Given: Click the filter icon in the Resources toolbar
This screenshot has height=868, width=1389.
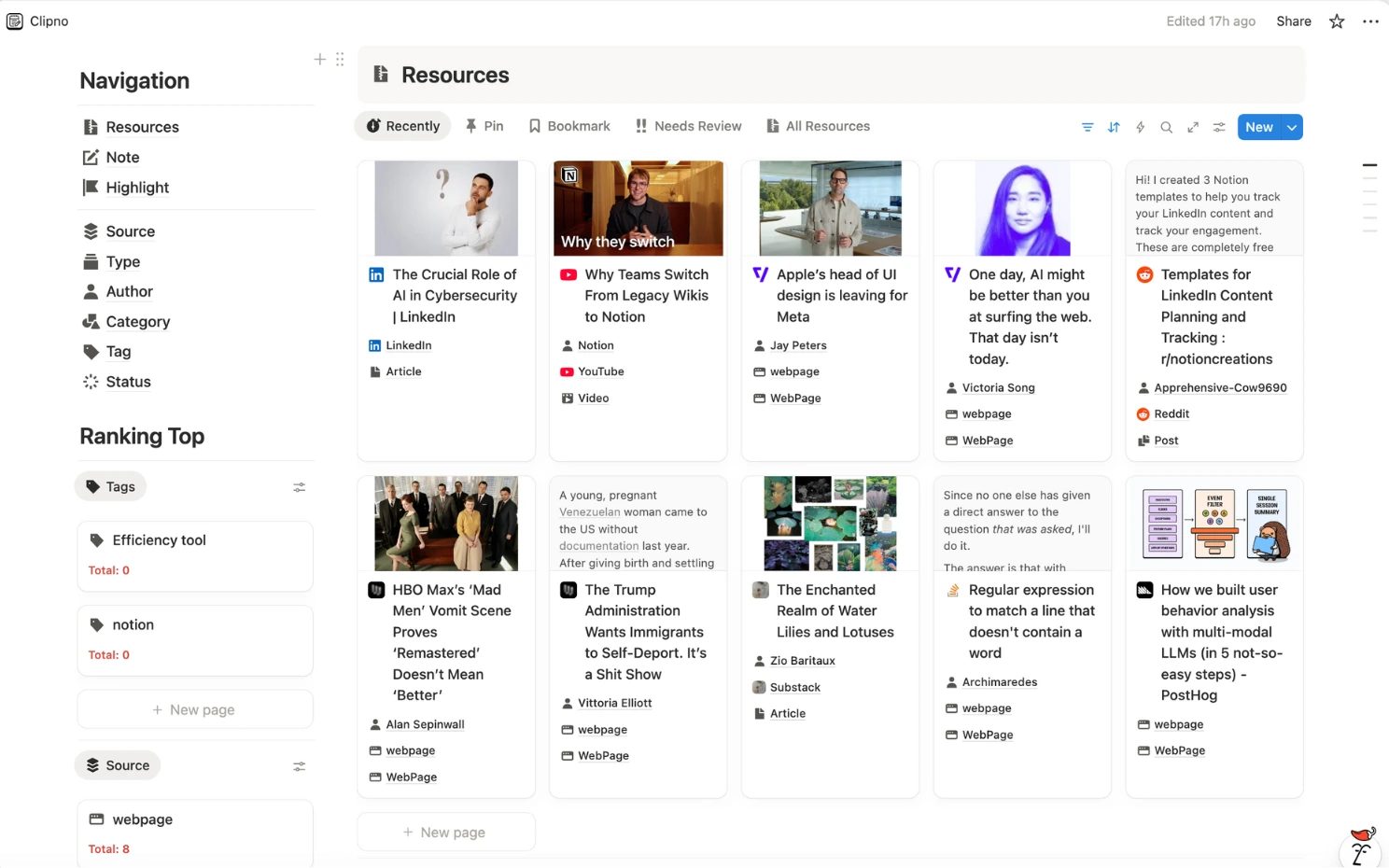Looking at the screenshot, I should pyautogui.click(x=1087, y=127).
